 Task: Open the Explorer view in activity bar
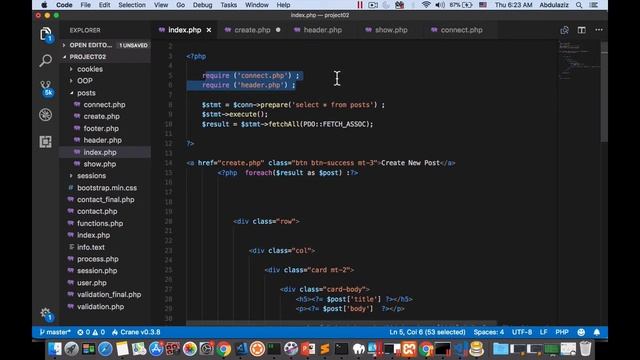coord(46,34)
